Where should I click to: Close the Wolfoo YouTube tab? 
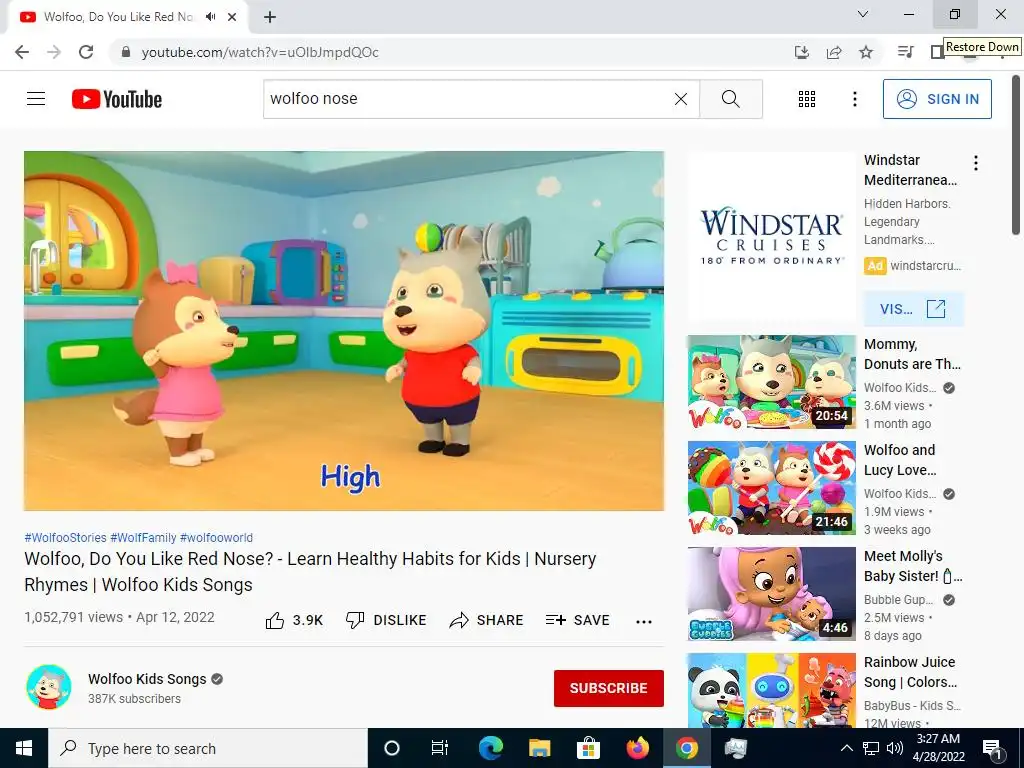point(232,17)
